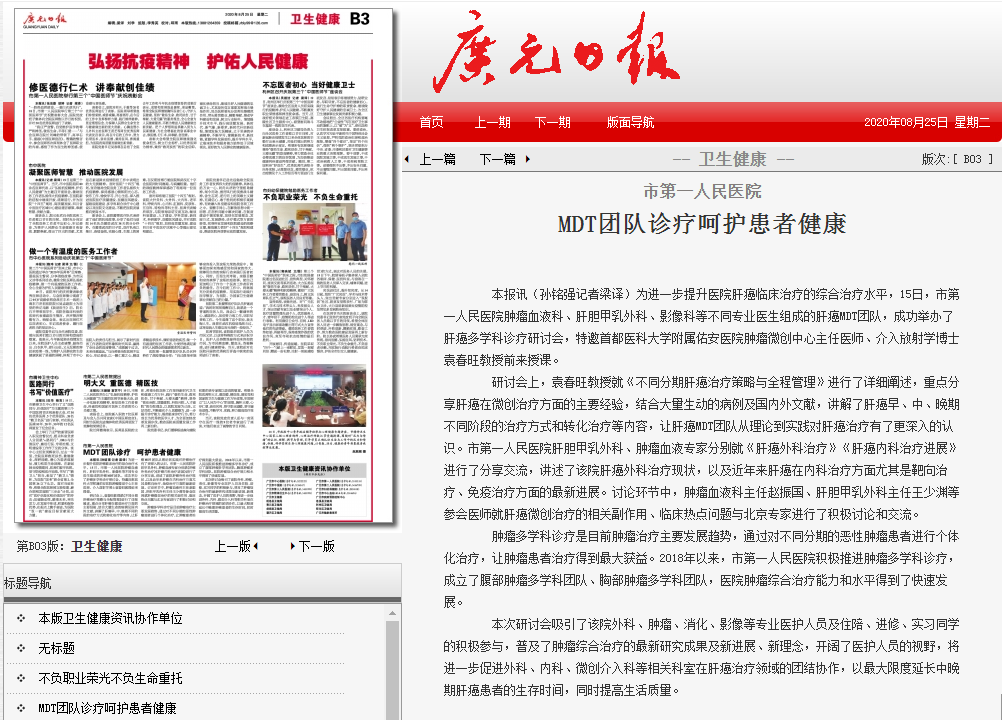This screenshot has height=720, width=1002.
Task: Click the left arrow after 上一版
Action: [x=255, y=546]
